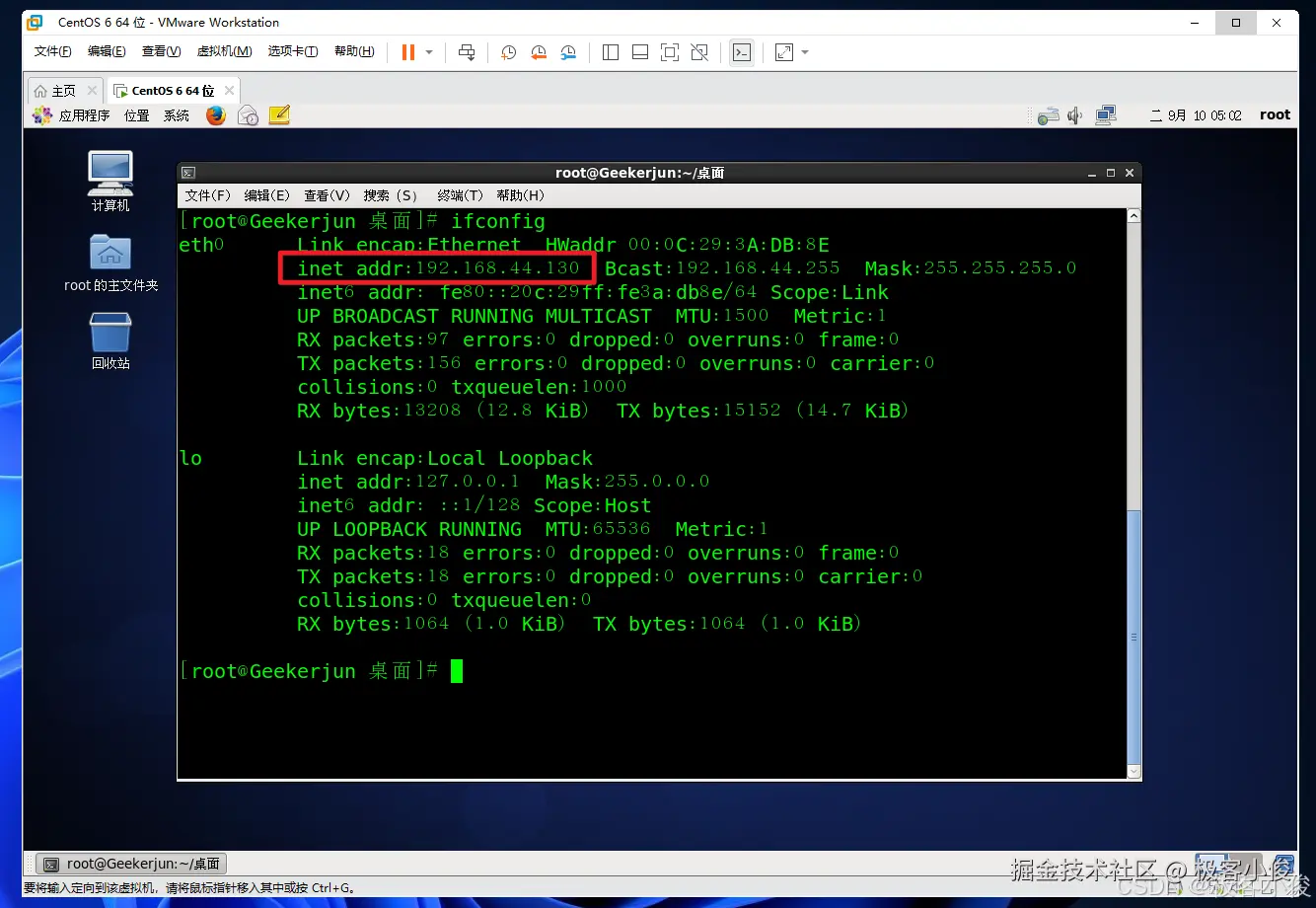
Task: Click the VMware pause virtual machine button
Action: (408, 52)
